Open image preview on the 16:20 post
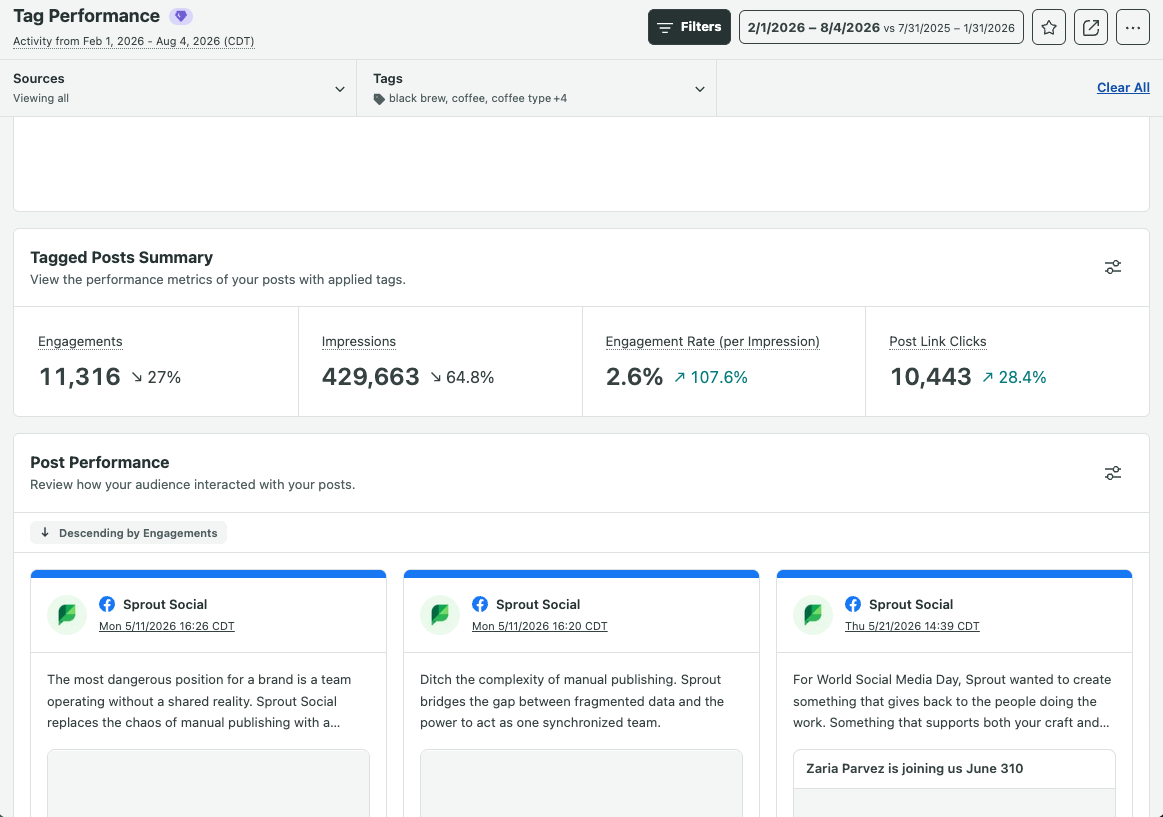 click(582, 783)
